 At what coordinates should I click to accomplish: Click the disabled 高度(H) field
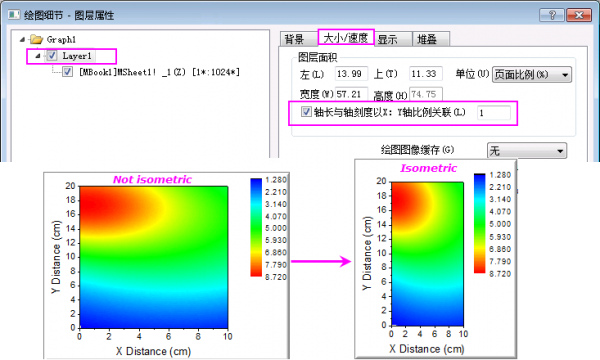coord(425,94)
